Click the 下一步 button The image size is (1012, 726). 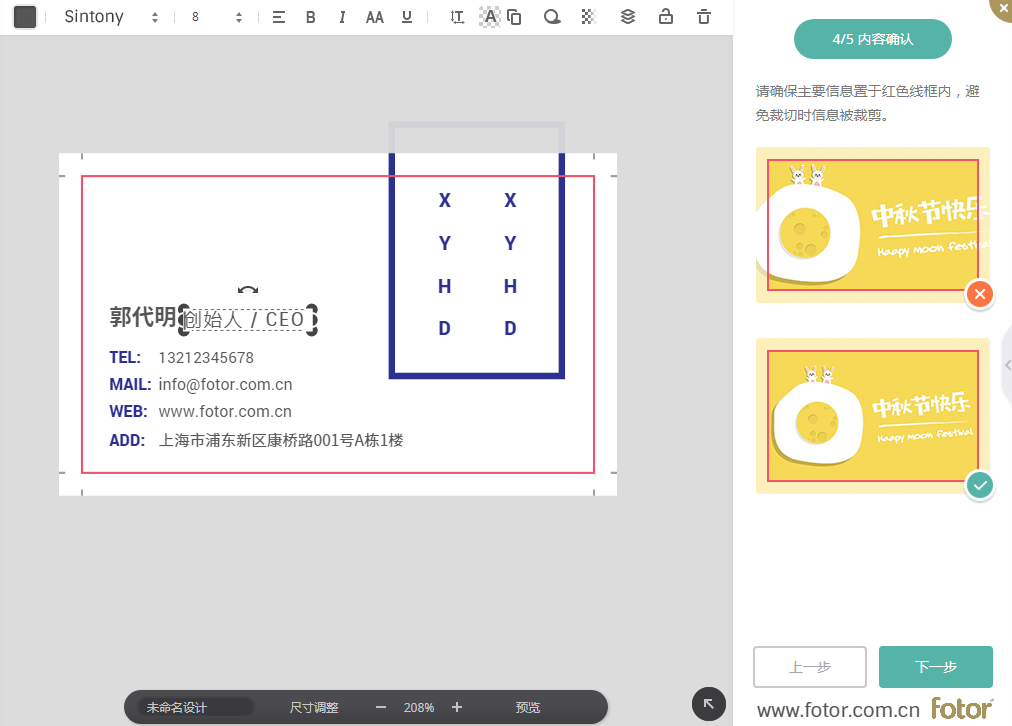pos(936,667)
